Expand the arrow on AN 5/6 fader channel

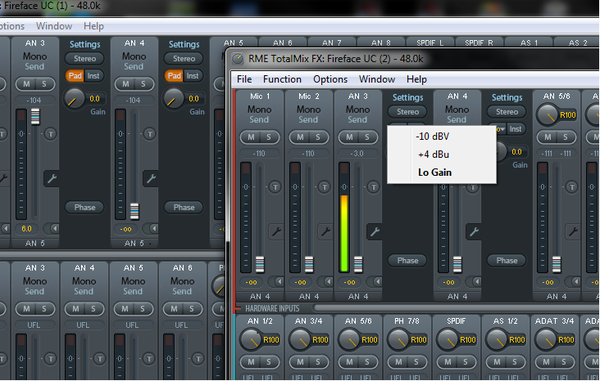click(x=575, y=282)
